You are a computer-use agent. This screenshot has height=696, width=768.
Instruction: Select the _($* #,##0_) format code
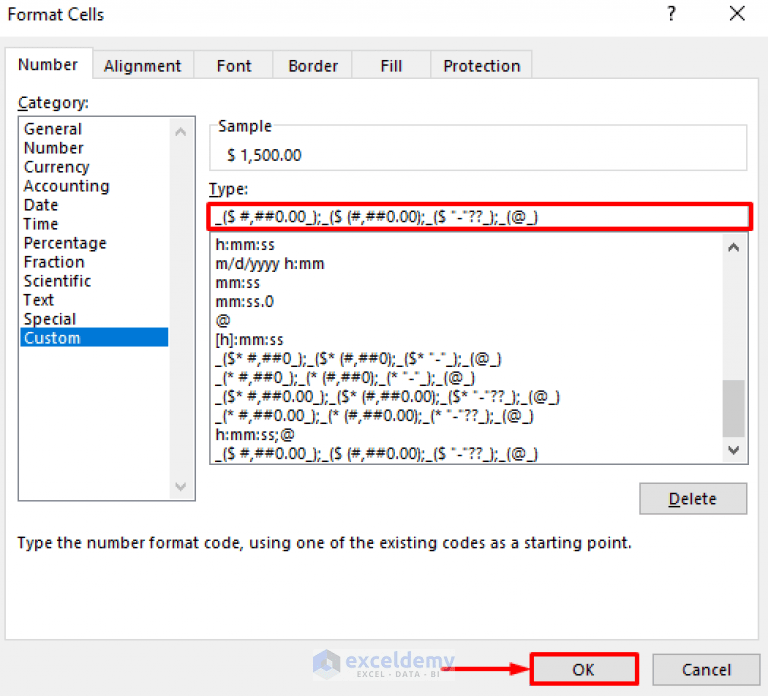coord(467,359)
